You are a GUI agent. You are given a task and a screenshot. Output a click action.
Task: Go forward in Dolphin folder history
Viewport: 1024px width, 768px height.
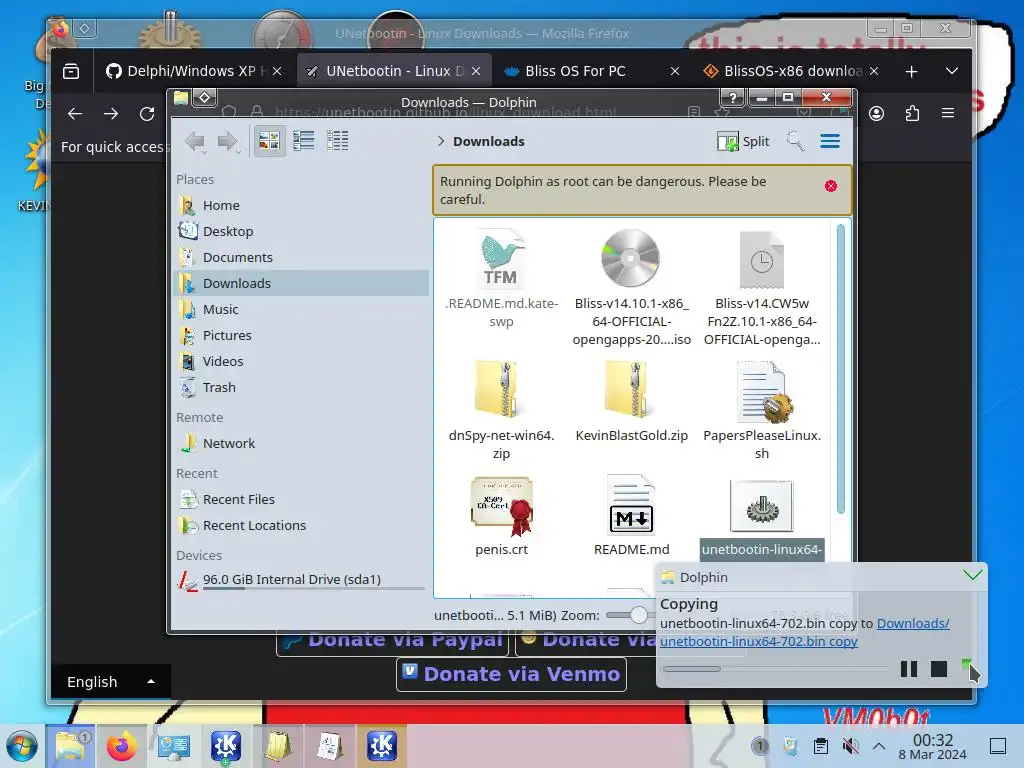[227, 141]
